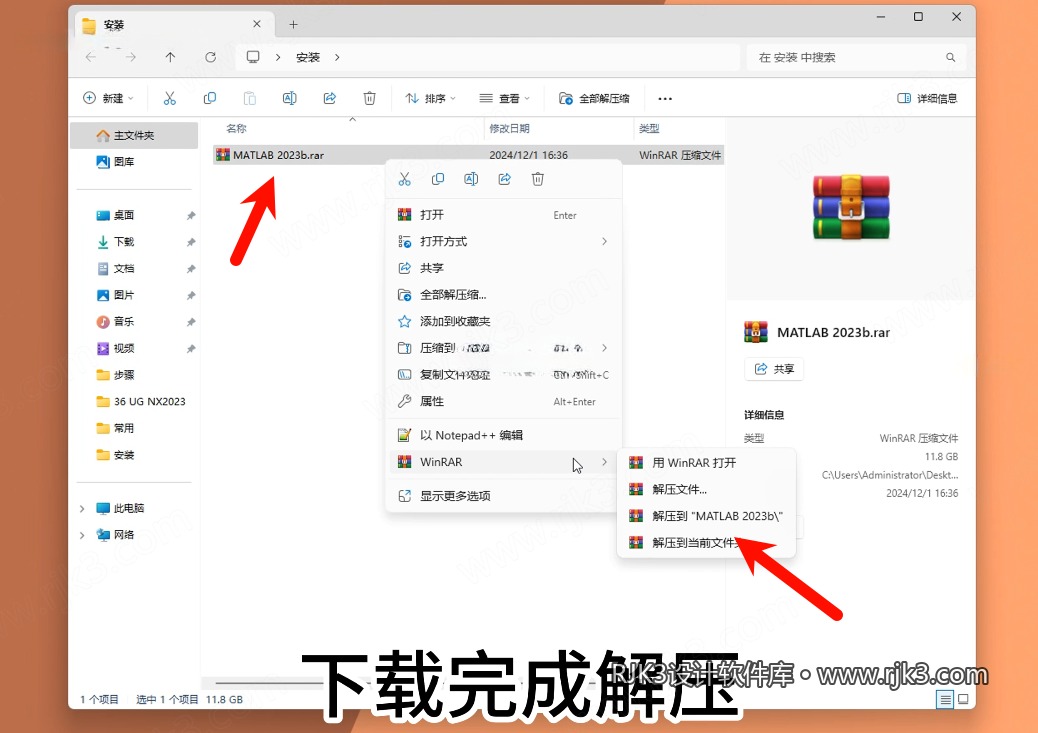Open 36 UG NX2023 folder in sidebar
The image size is (1038, 733).
click(134, 401)
